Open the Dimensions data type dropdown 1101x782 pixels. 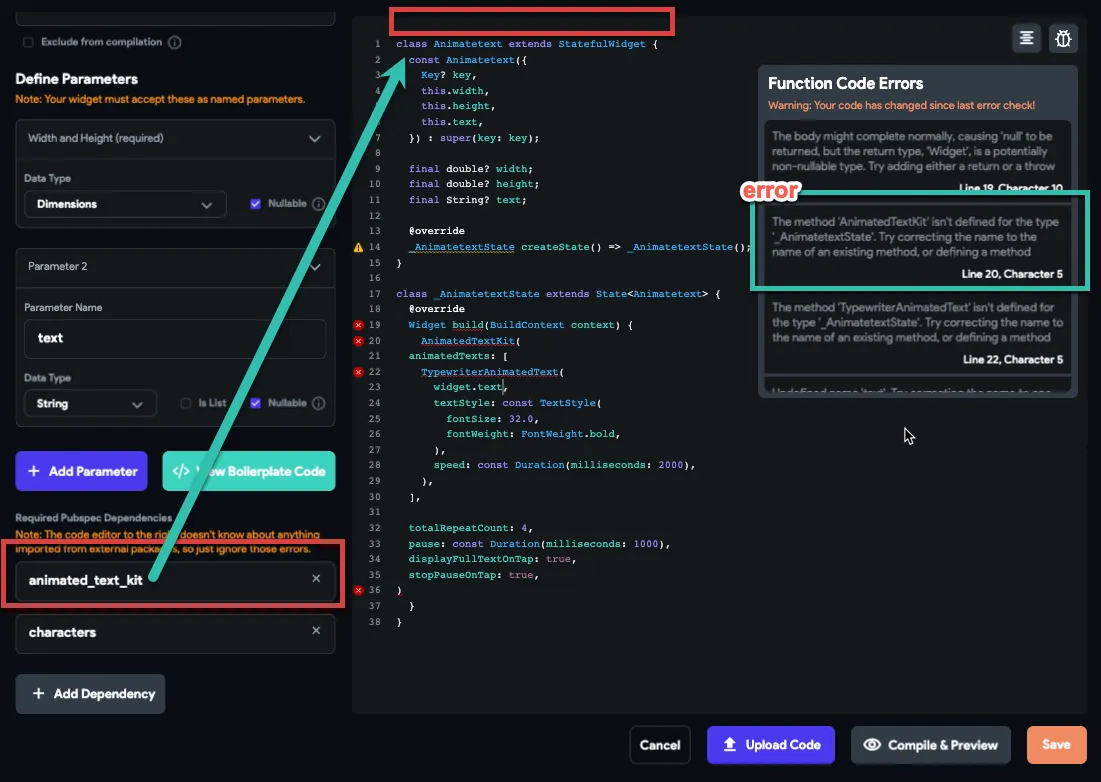125,204
